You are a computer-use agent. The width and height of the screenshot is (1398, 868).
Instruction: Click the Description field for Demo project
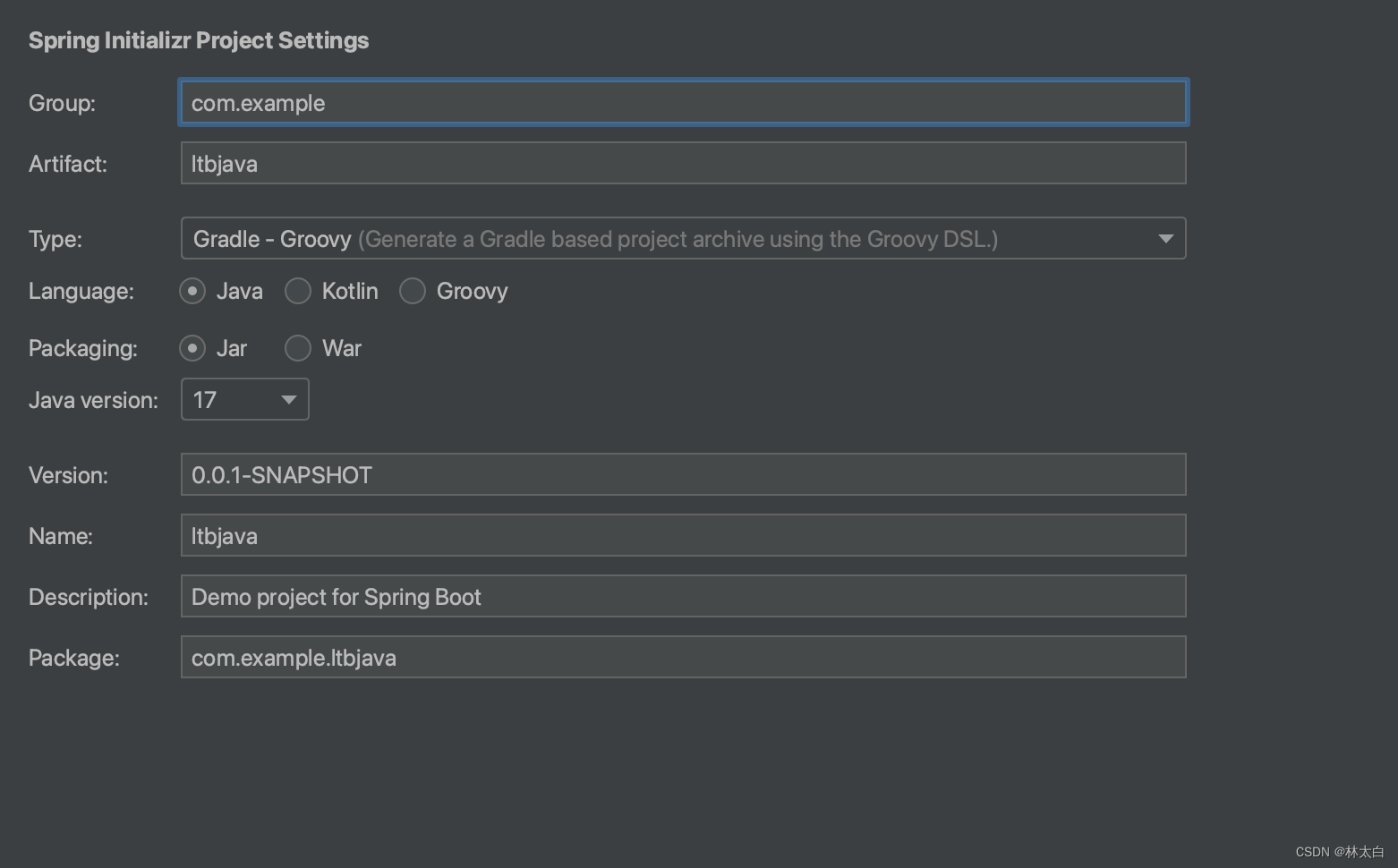pyautogui.click(x=684, y=596)
